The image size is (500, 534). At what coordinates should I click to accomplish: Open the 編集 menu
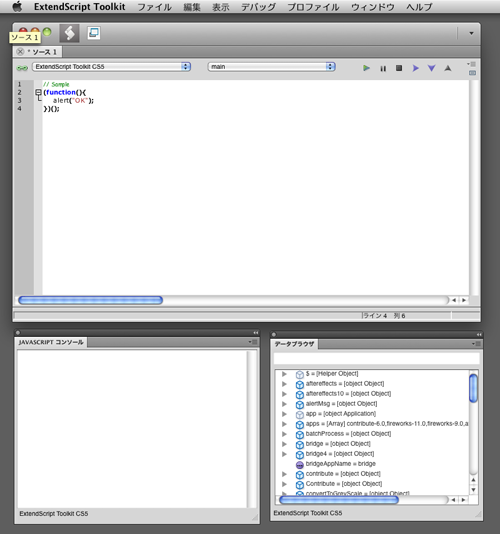coord(192,7)
